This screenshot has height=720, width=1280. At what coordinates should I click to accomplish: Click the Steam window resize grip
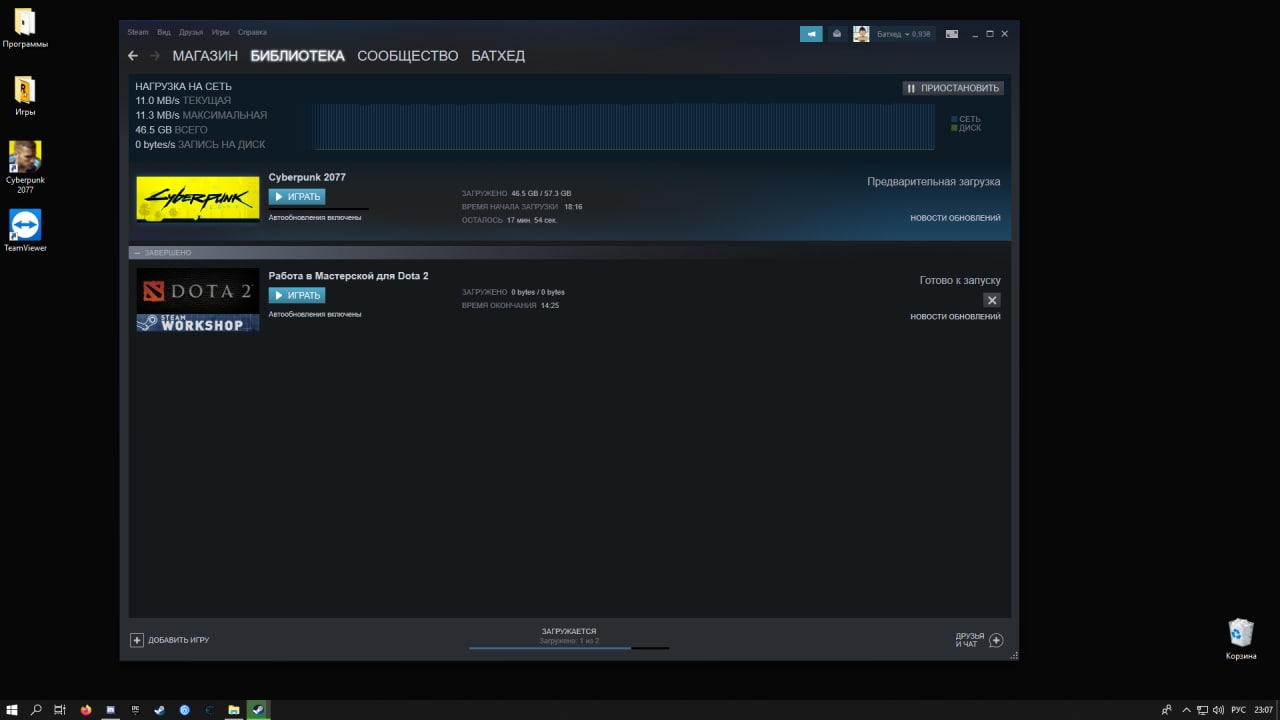click(1014, 656)
